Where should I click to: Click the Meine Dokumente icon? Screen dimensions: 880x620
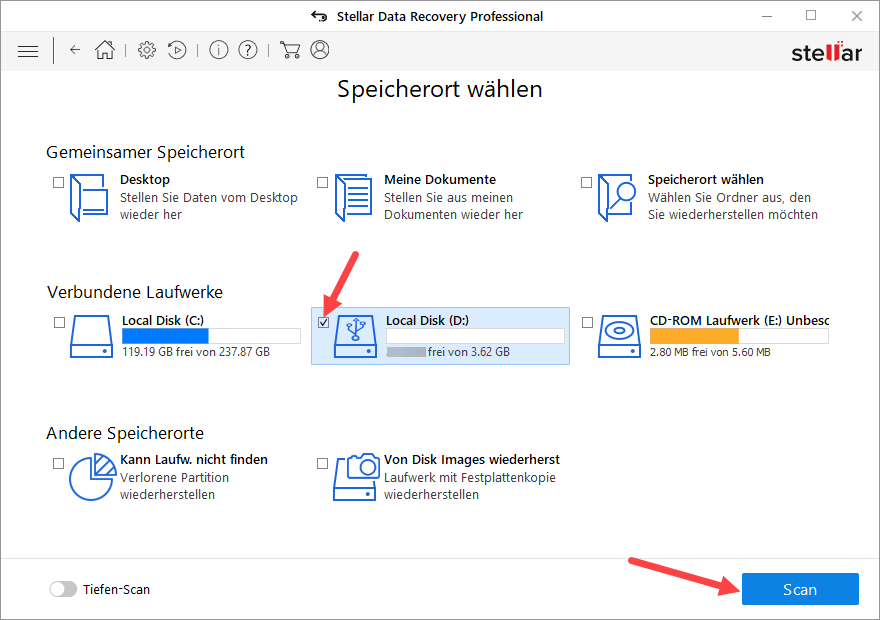click(353, 198)
